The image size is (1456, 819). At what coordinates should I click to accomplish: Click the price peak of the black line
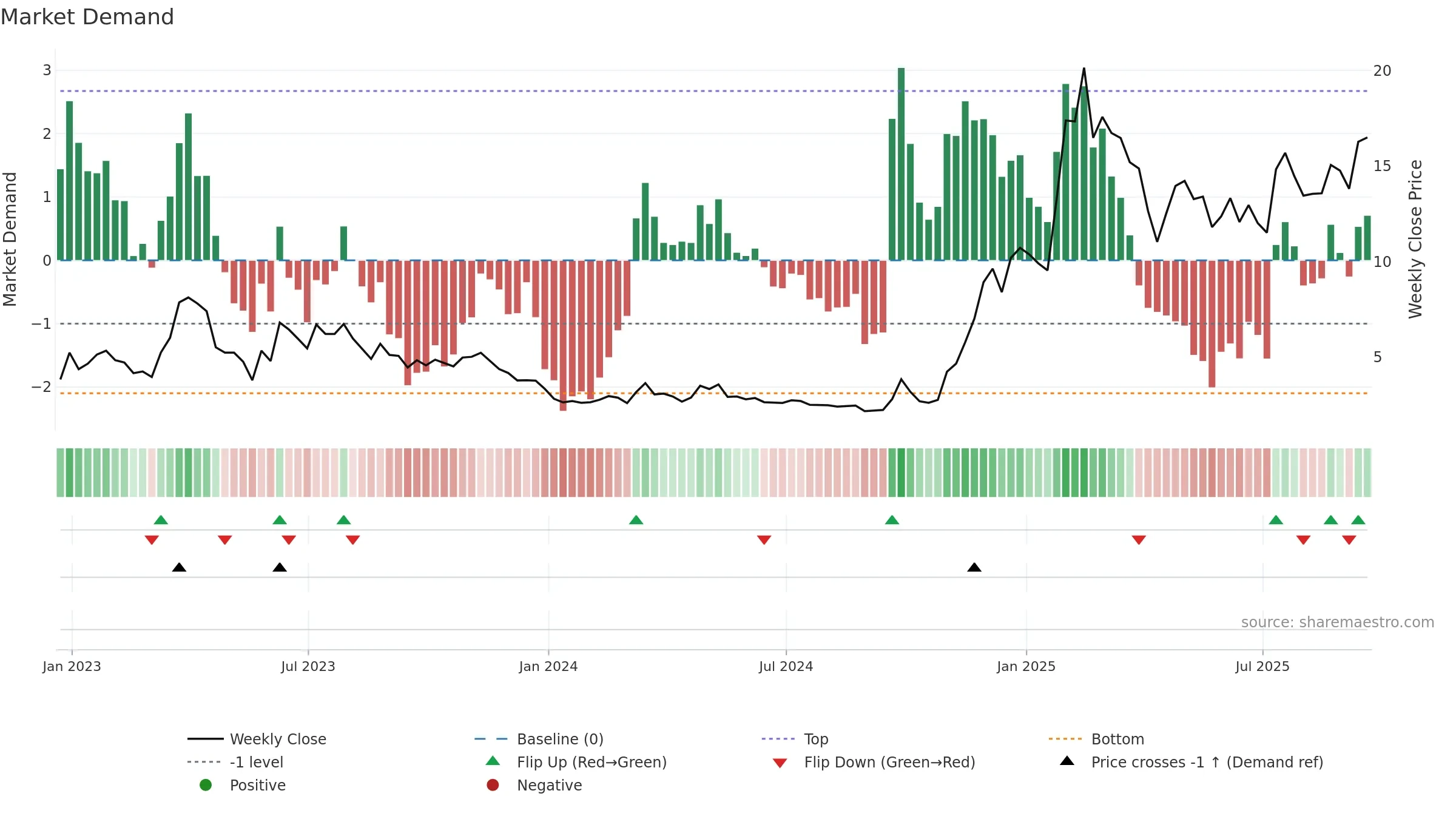1084,69
